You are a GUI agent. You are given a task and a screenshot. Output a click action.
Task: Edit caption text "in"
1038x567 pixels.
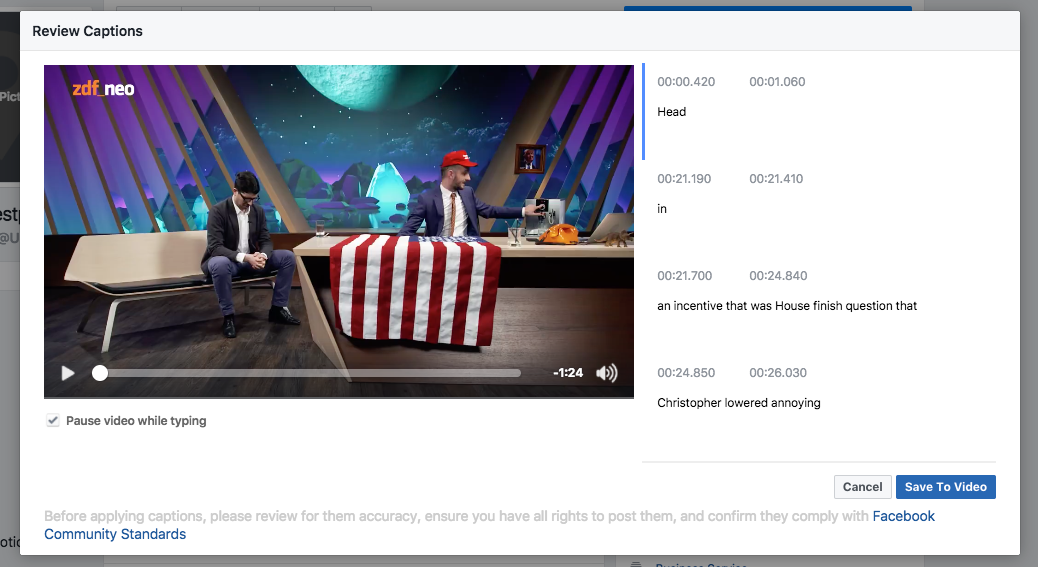point(662,209)
